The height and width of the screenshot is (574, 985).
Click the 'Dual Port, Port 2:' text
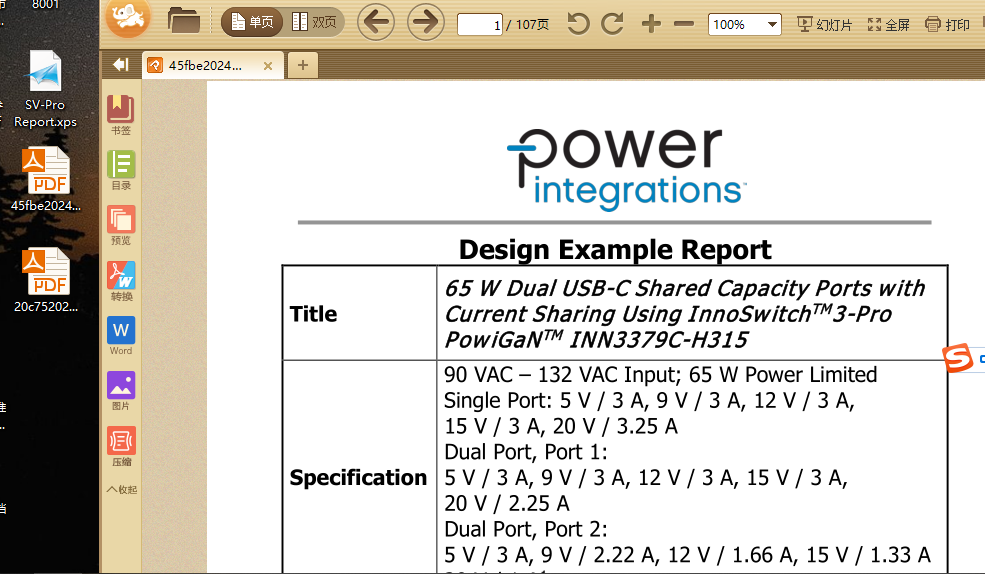(525, 529)
